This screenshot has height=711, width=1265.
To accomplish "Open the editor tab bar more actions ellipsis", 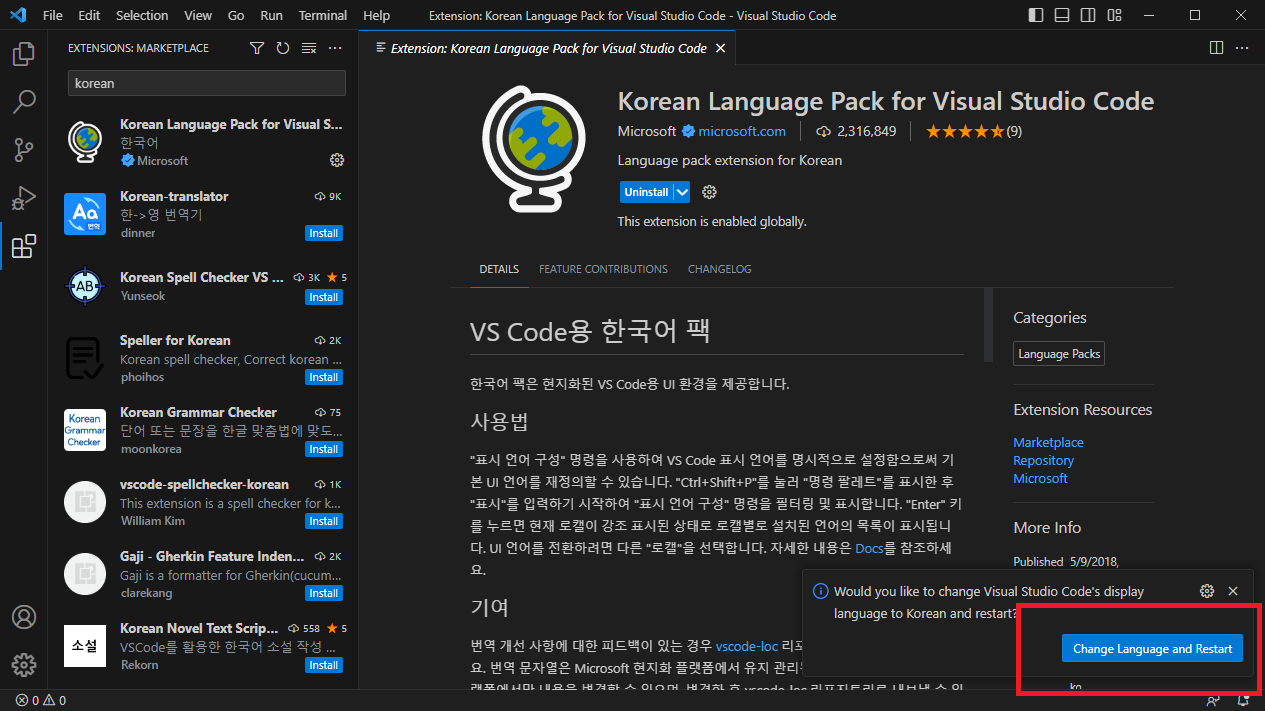I will tap(1242, 48).
